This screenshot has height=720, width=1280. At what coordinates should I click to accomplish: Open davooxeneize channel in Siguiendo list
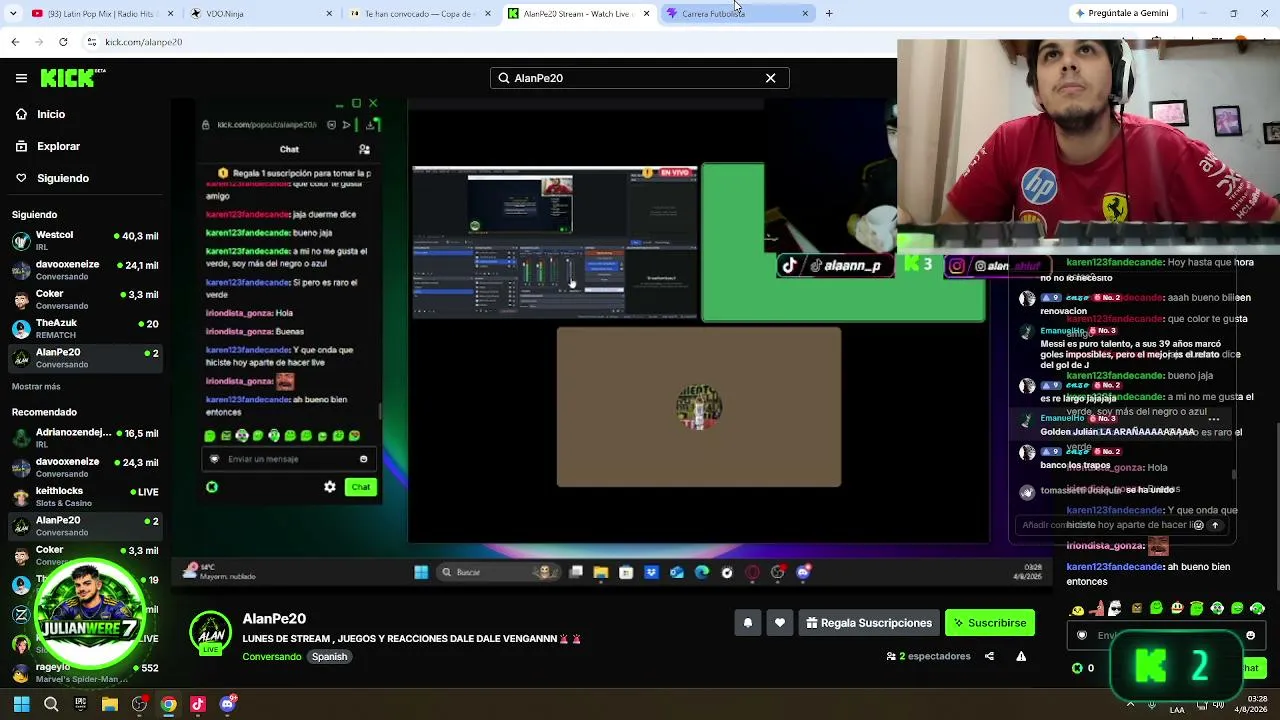[x=85, y=269]
